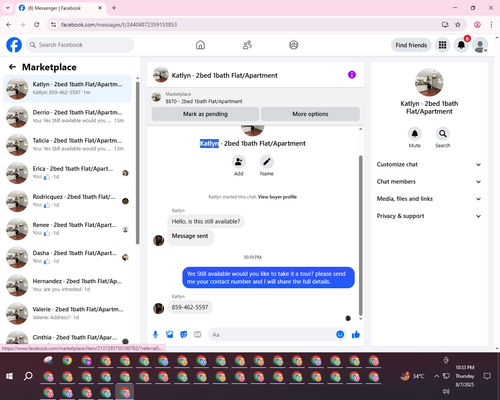Open the View buyer profile link
This screenshot has width=500, height=400.
[277, 197]
